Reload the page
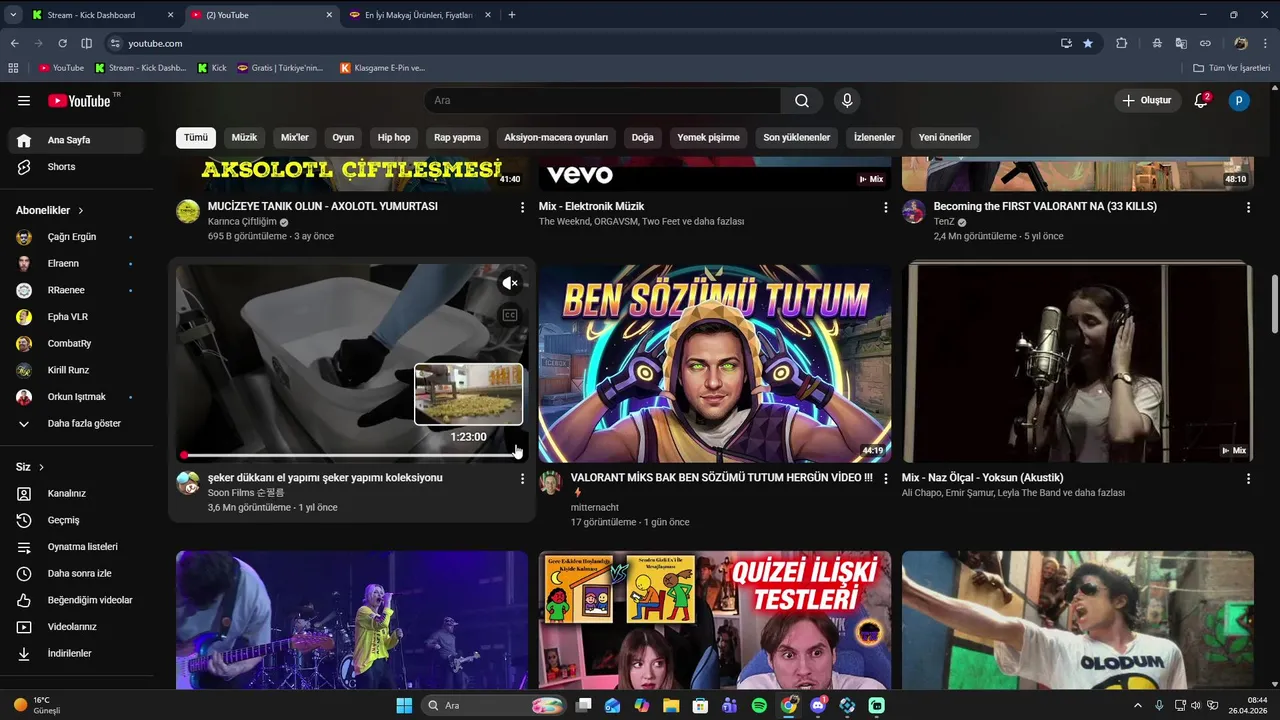The width and height of the screenshot is (1280, 720). 62,43
